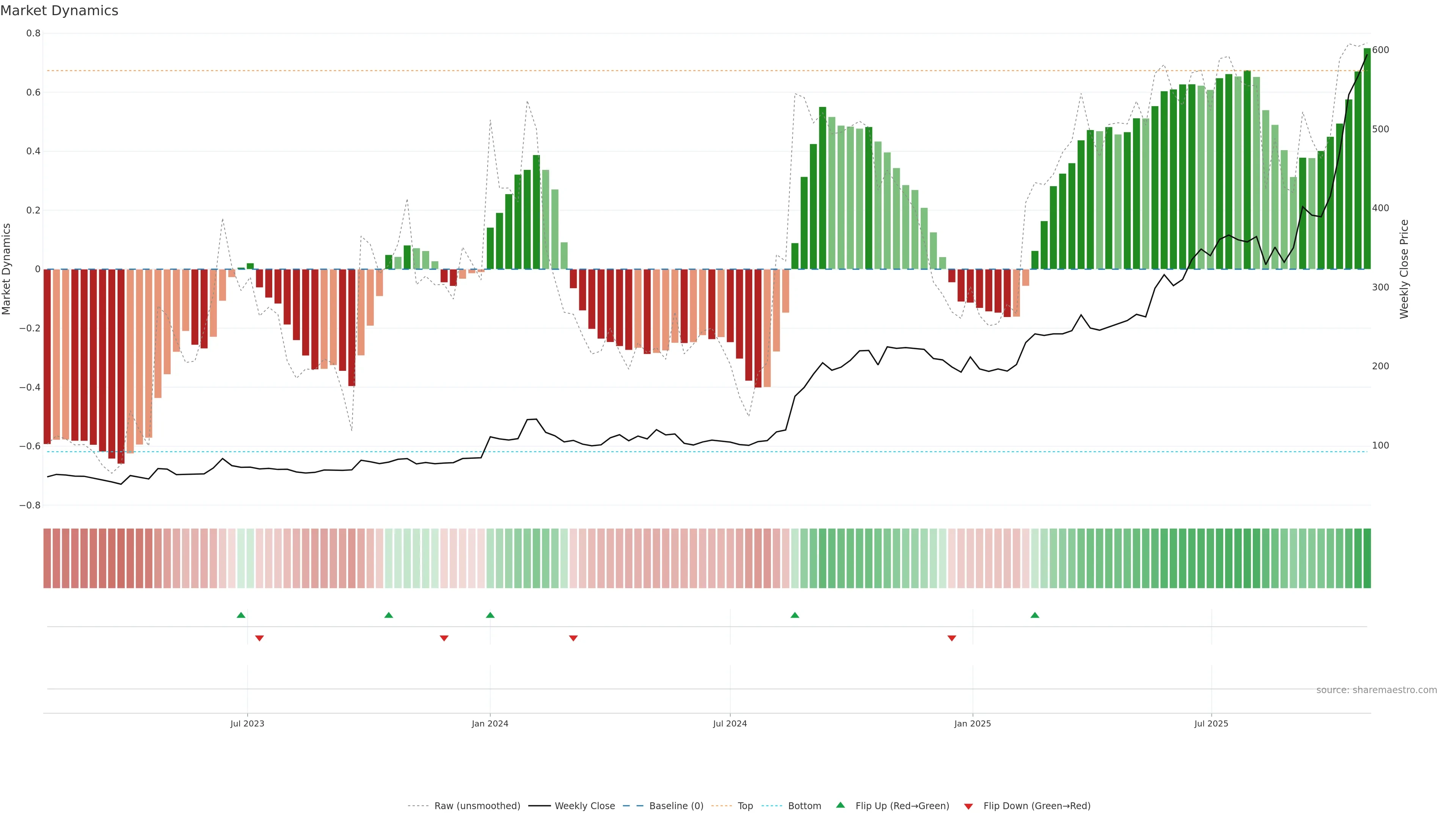1456x819 pixels.
Task: Toggle the Baseline (0) legend entry
Action: tap(676, 806)
